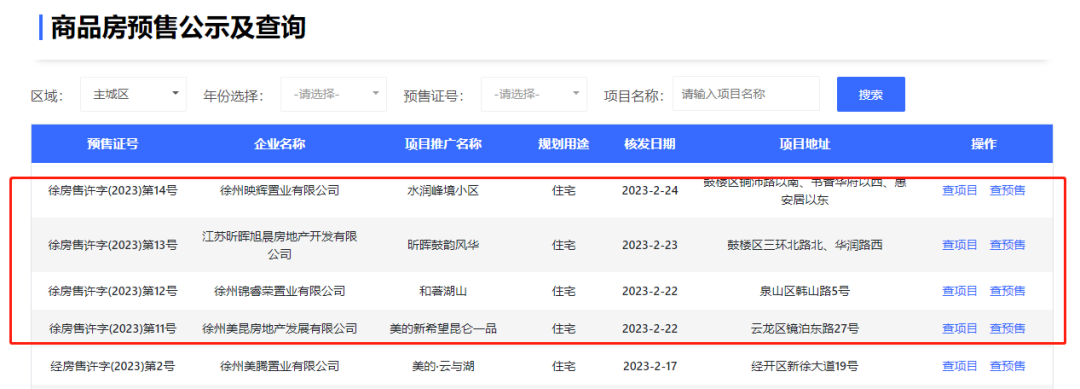
Task: Select cell 经房售许字(2023)第2号
Action: 112,366
